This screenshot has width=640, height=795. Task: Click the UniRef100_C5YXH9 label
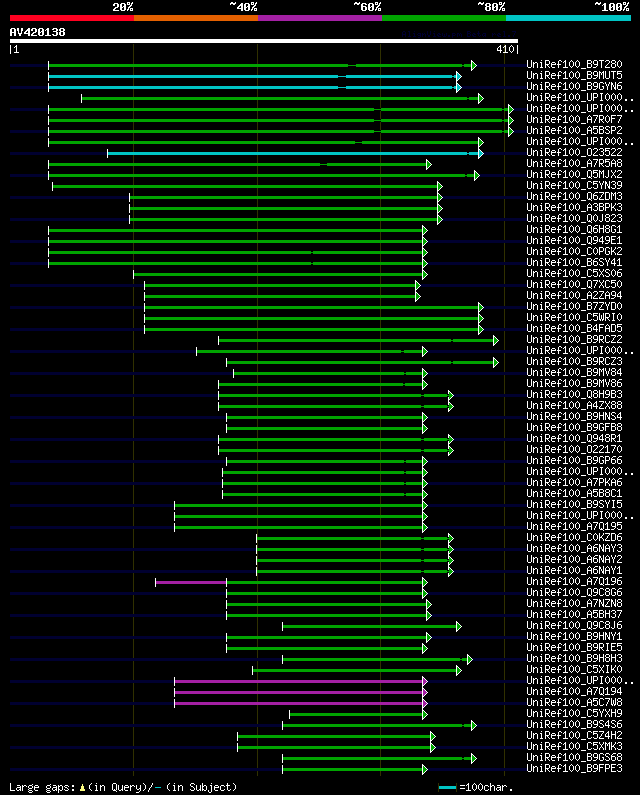(x=574, y=713)
